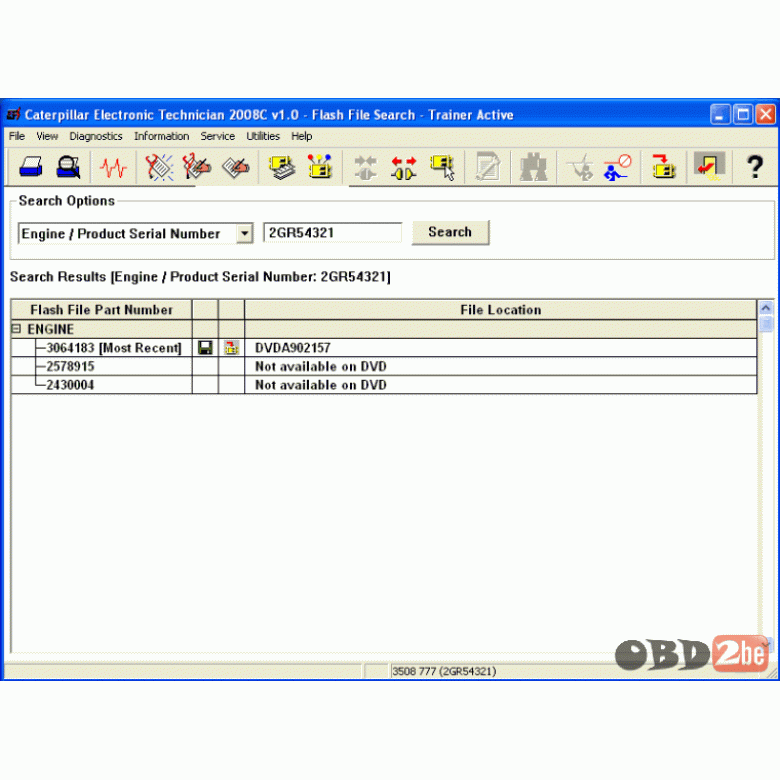Image resolution: width=780 pixels, height=780 pixels.
Task: Open Active Diagnostic Codes icon
Action: (159, 167)
